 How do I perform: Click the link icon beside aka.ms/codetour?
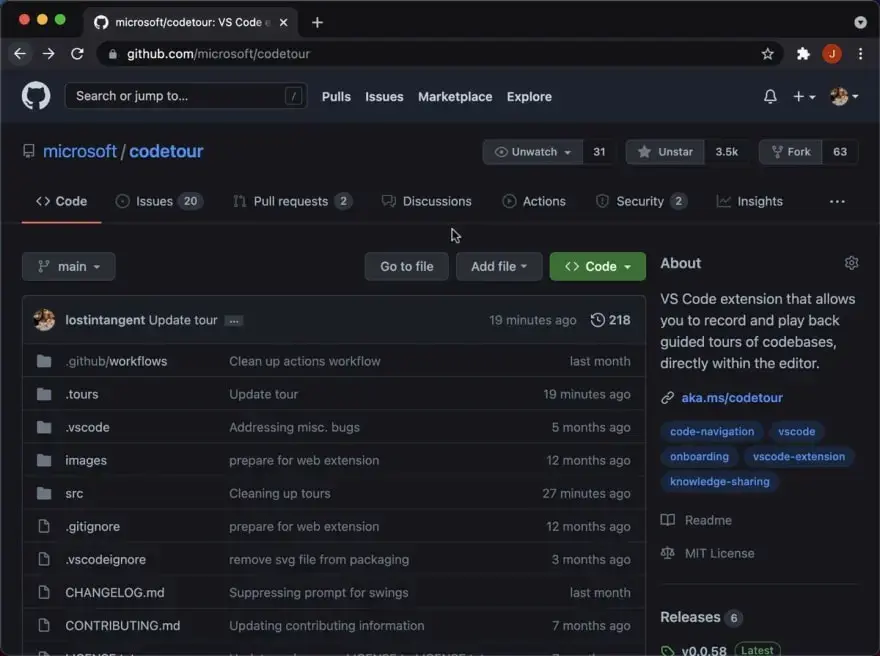coord(667,398)
